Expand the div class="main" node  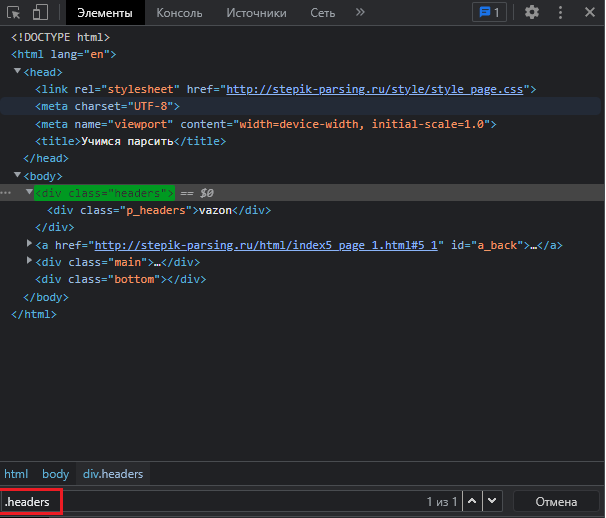30,262
